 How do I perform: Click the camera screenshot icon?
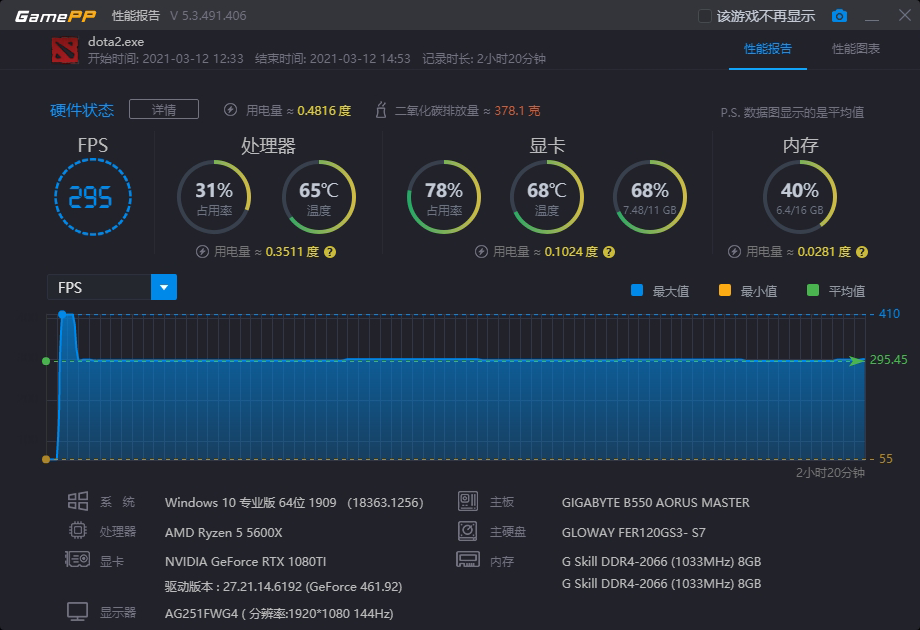tap(840, 16)
